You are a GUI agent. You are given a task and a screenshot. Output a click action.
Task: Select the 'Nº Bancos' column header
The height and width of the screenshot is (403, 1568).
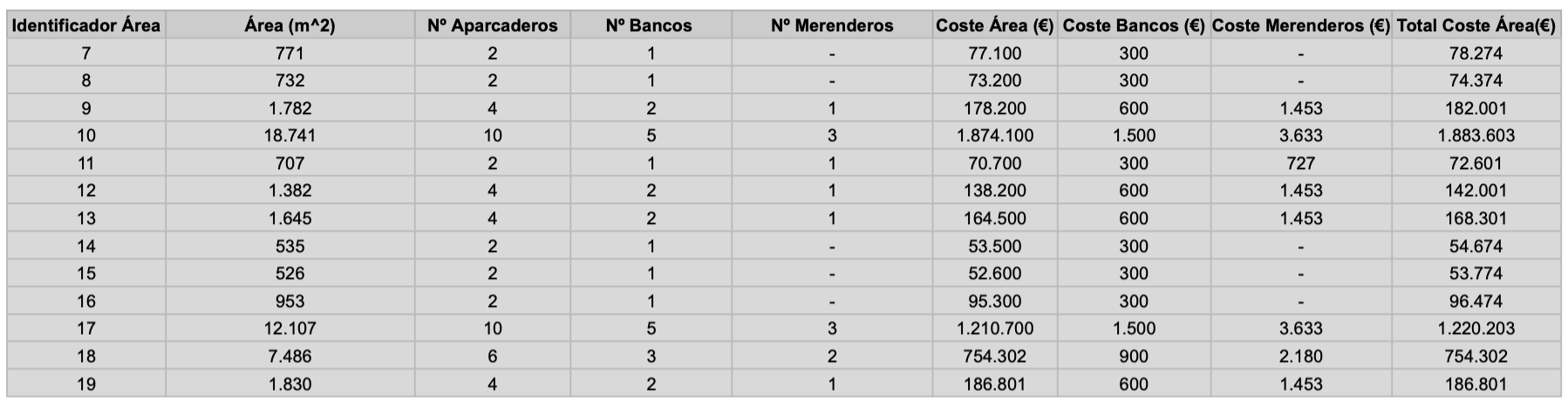point(649,25)
